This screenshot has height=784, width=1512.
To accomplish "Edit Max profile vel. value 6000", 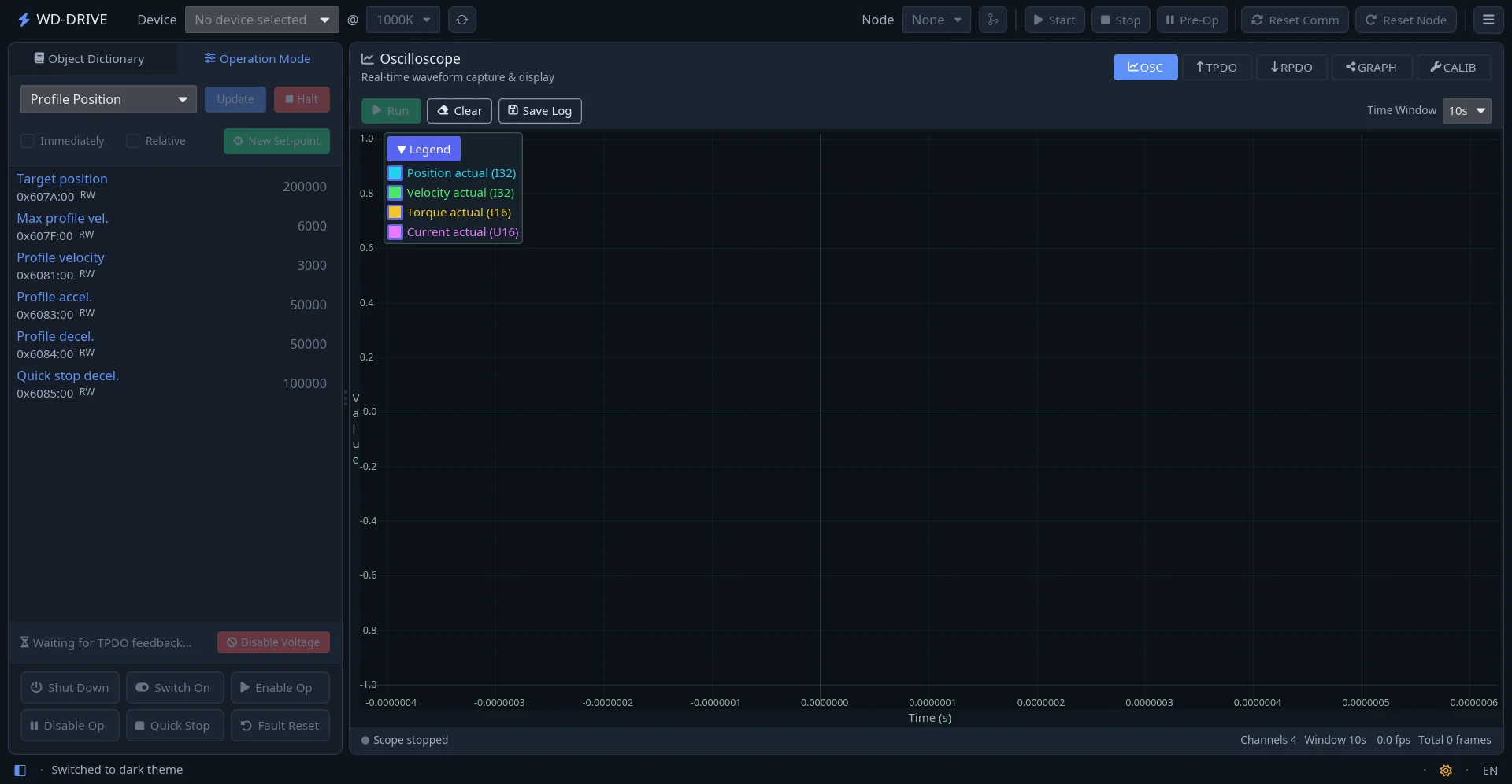I will [x=312, y=226].
